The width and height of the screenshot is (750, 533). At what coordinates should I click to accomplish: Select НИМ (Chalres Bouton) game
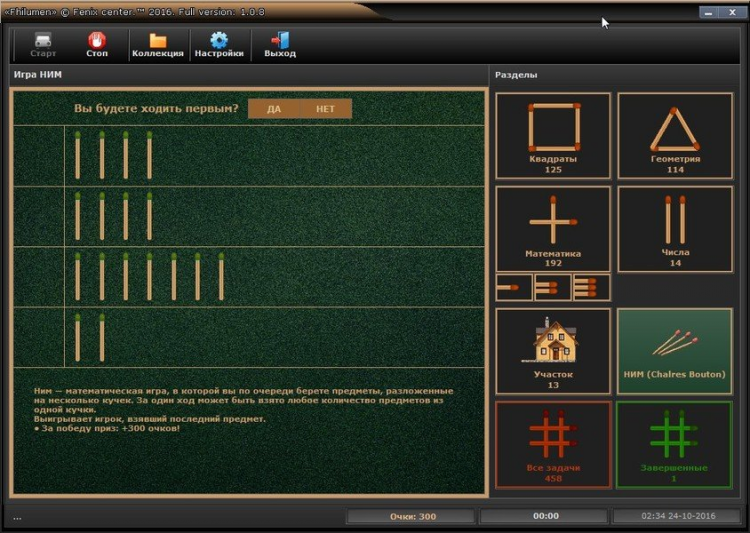coord(675,351)
